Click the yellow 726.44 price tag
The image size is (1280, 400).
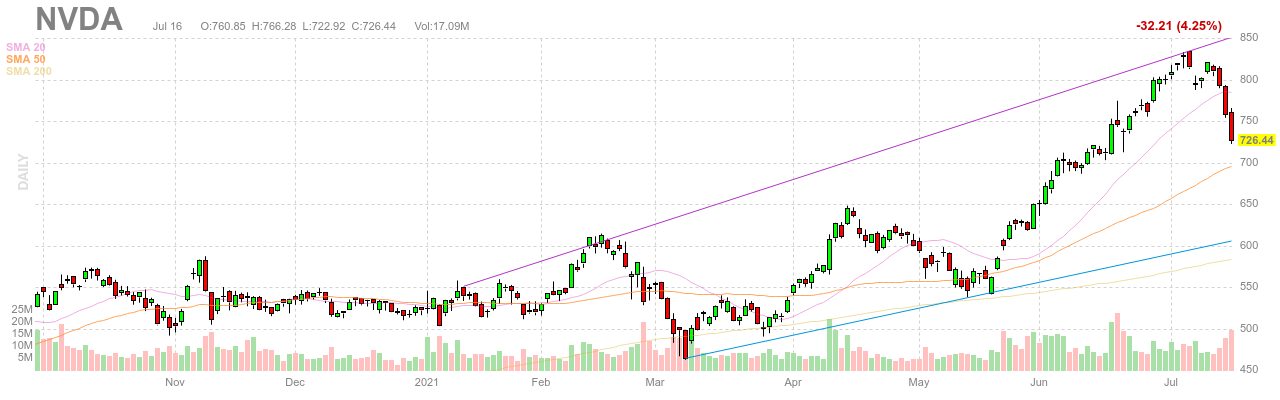click(x=1255, y=140)
